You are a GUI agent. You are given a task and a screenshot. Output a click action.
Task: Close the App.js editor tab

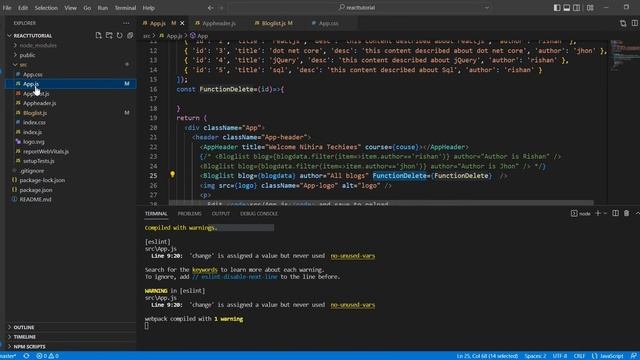coord(182,23)
